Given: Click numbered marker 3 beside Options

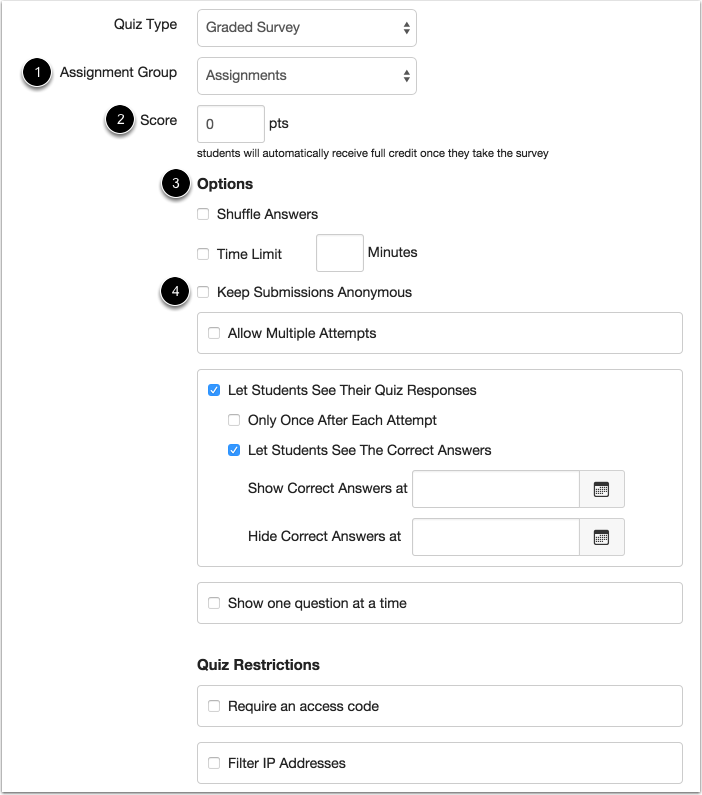Looking at the screenshot, I should tap(176, 184).
